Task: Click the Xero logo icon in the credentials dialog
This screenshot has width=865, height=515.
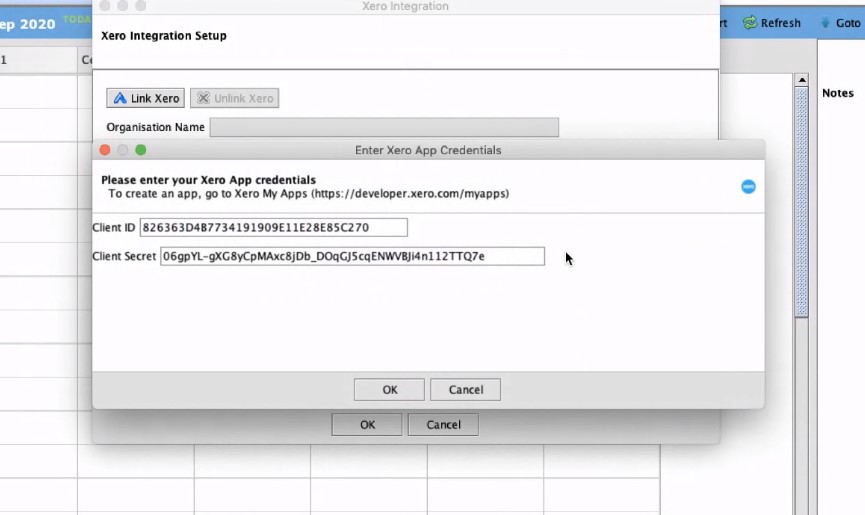Action: (x=748, y=186)
